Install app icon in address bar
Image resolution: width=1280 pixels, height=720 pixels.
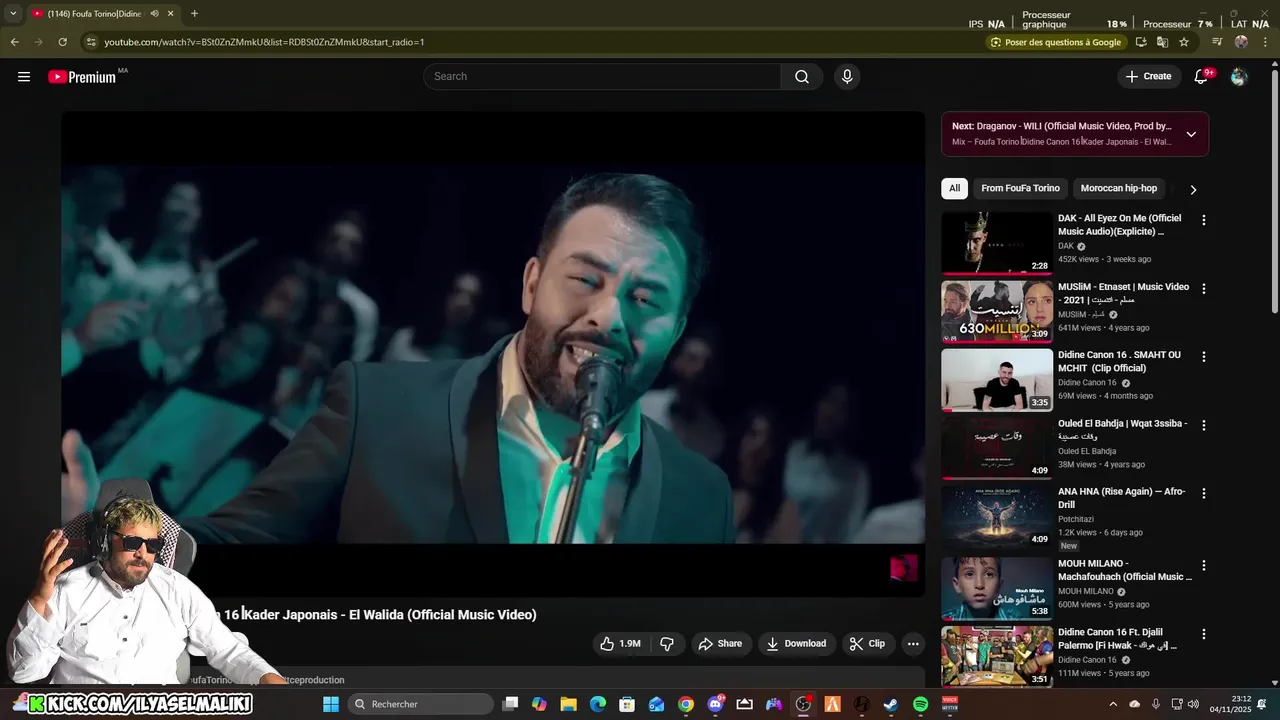click(x=1141, y=42)
